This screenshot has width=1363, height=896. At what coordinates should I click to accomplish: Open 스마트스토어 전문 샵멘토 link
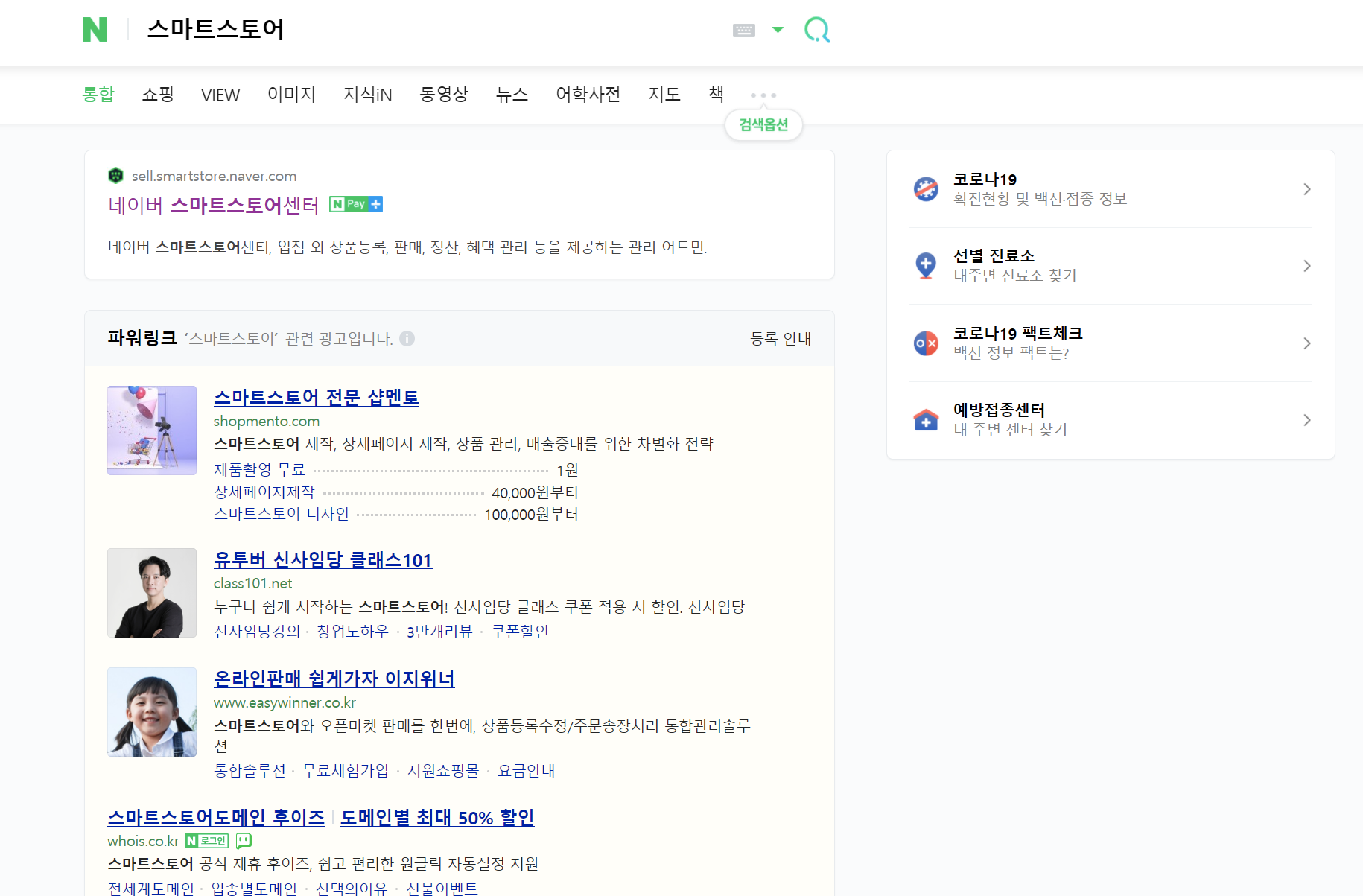(317, 397)
